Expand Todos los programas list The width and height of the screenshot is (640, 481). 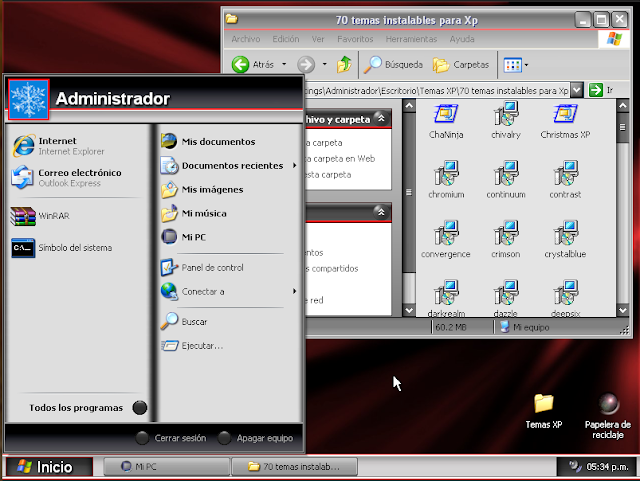(x=88, y=408)
